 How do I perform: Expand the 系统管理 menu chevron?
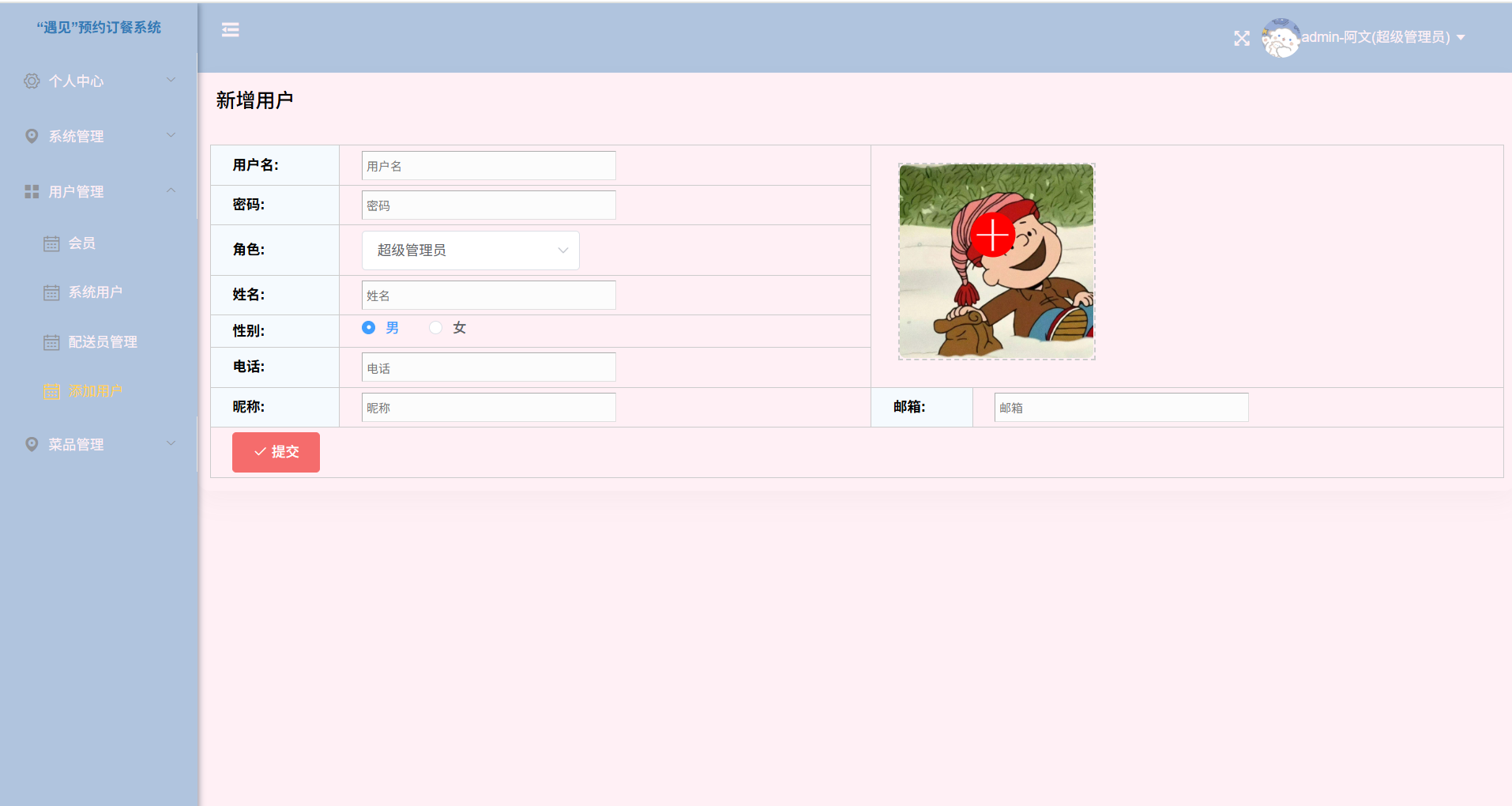171,135
